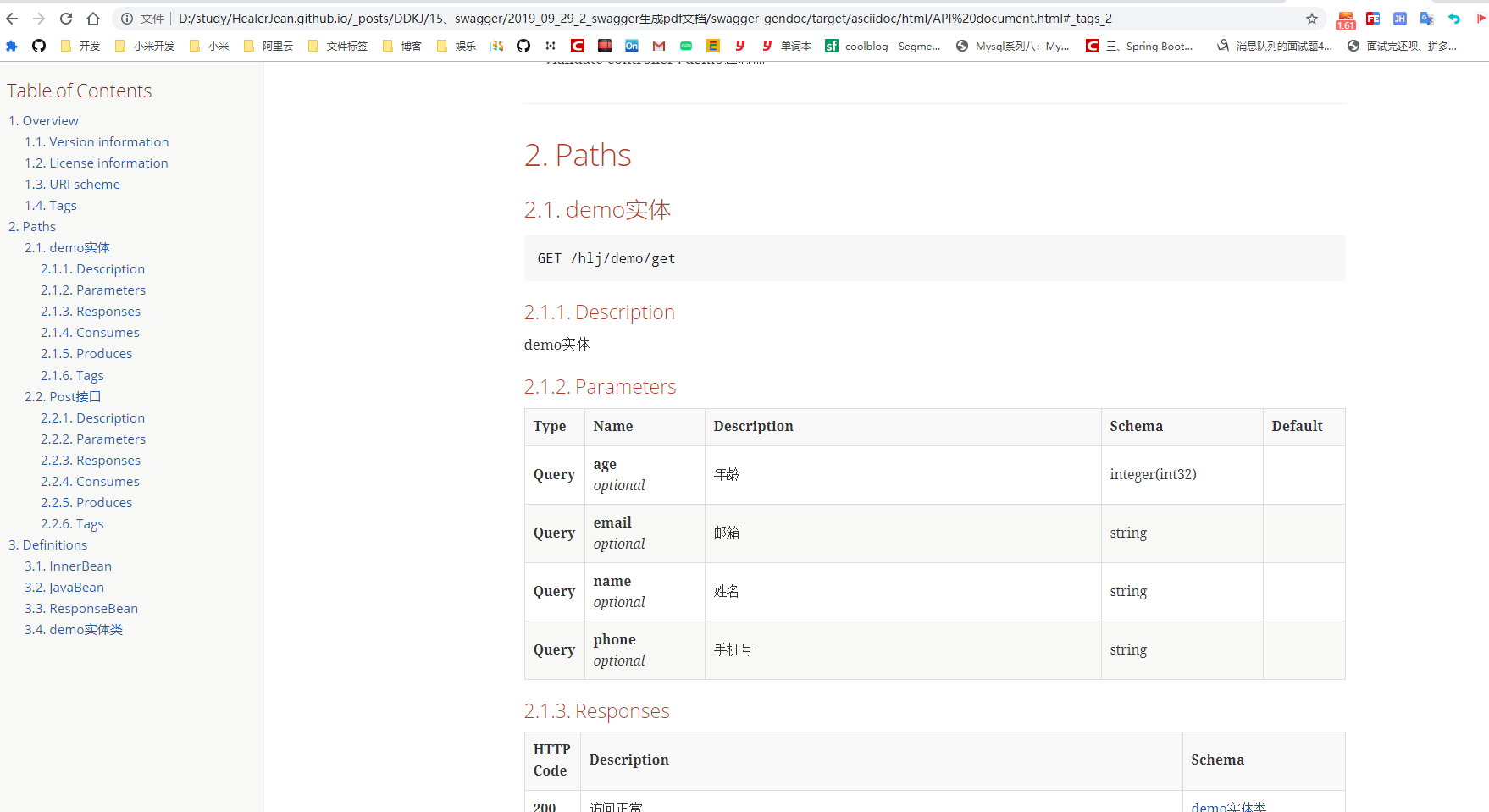Open the blue JH extension
Screen dimensions: 1489x812
click(1400, 19)
